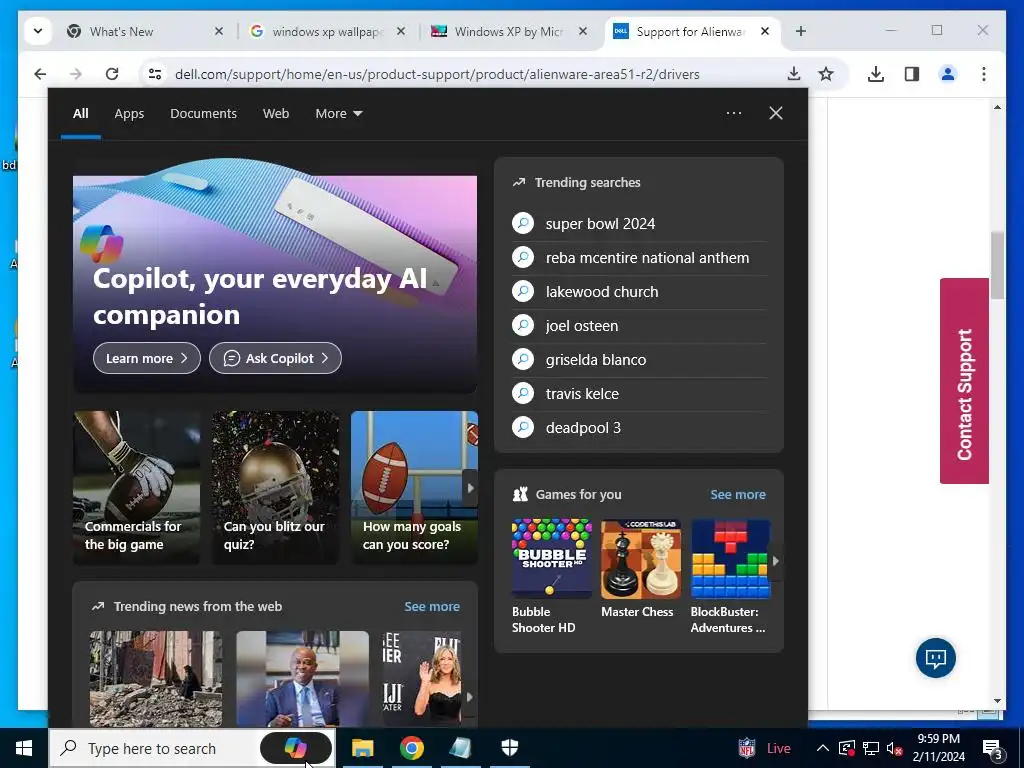Click See more for trending news
1024x768 pixels.
pyautogui.click(x=432, y=607)
